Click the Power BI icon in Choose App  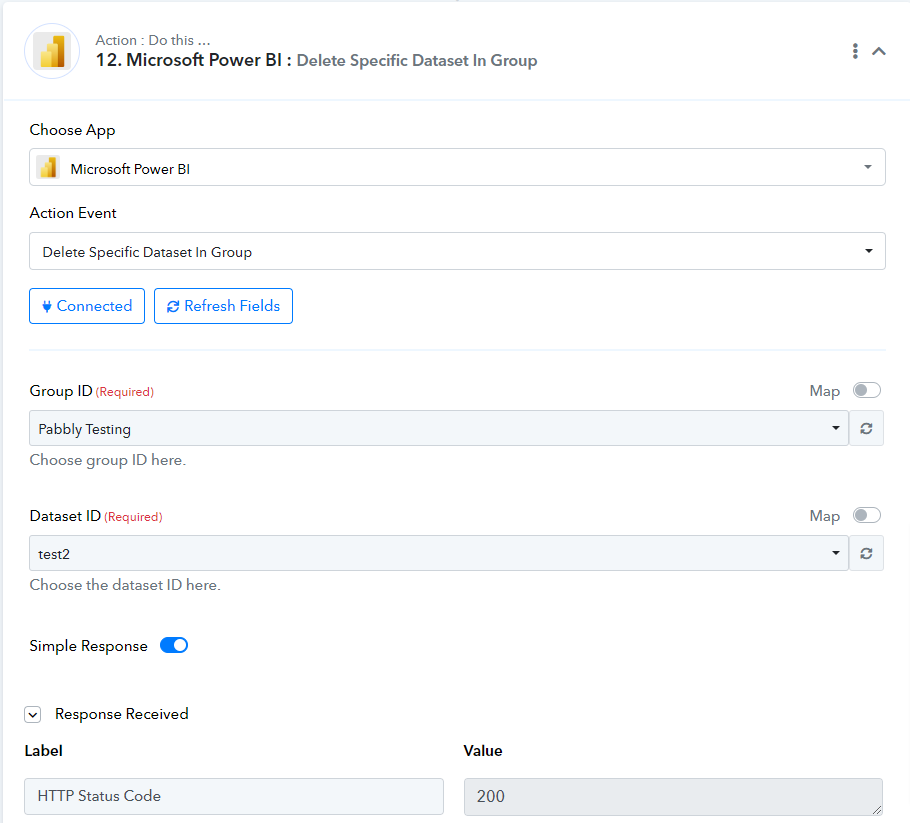pos(48,168)
